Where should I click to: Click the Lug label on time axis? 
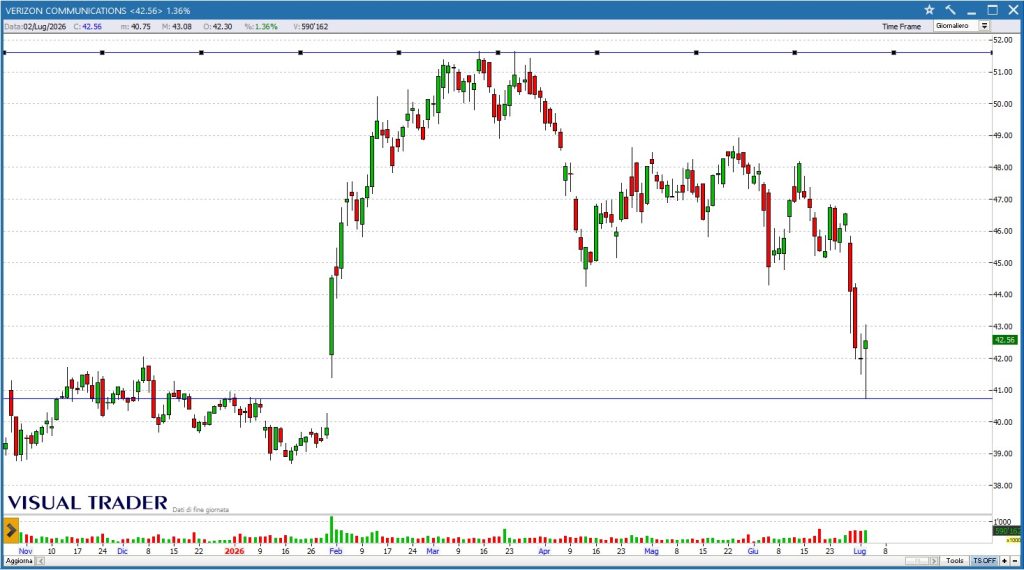pos(859,551)
